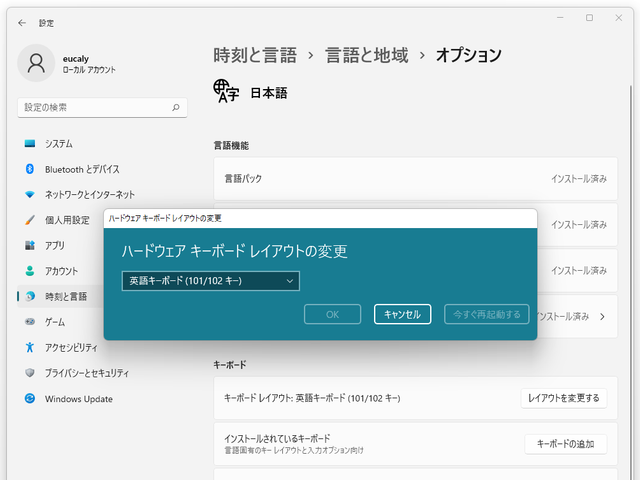This screenshot has height=480, width=640.
Task: Click 今すぐ再起動する button
Action: [487, 314]
